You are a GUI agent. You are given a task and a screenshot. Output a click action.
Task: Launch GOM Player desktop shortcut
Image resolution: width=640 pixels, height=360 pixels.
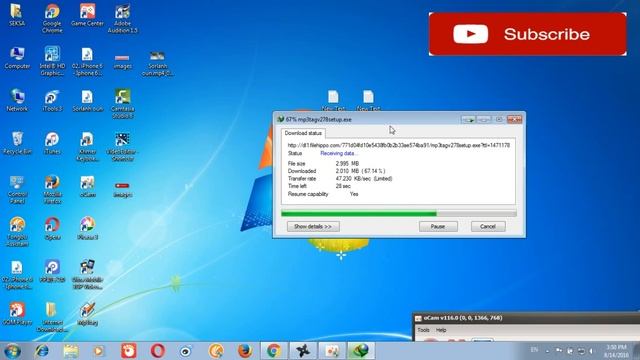coord(17,313)
